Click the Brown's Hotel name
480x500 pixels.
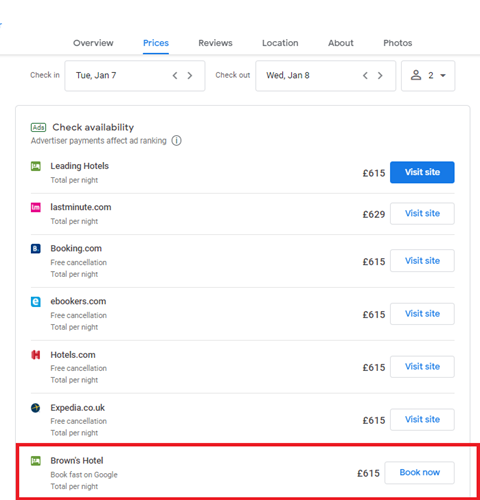tap(77, 461)
